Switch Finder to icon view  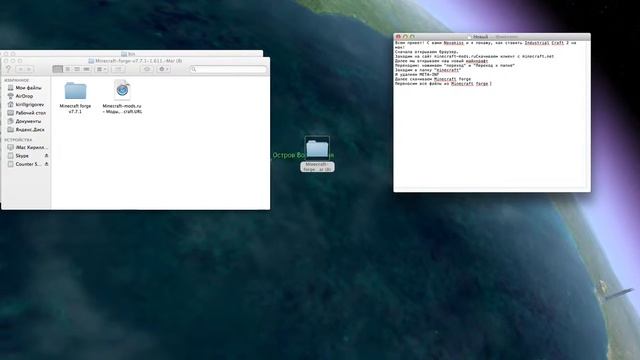58,69
